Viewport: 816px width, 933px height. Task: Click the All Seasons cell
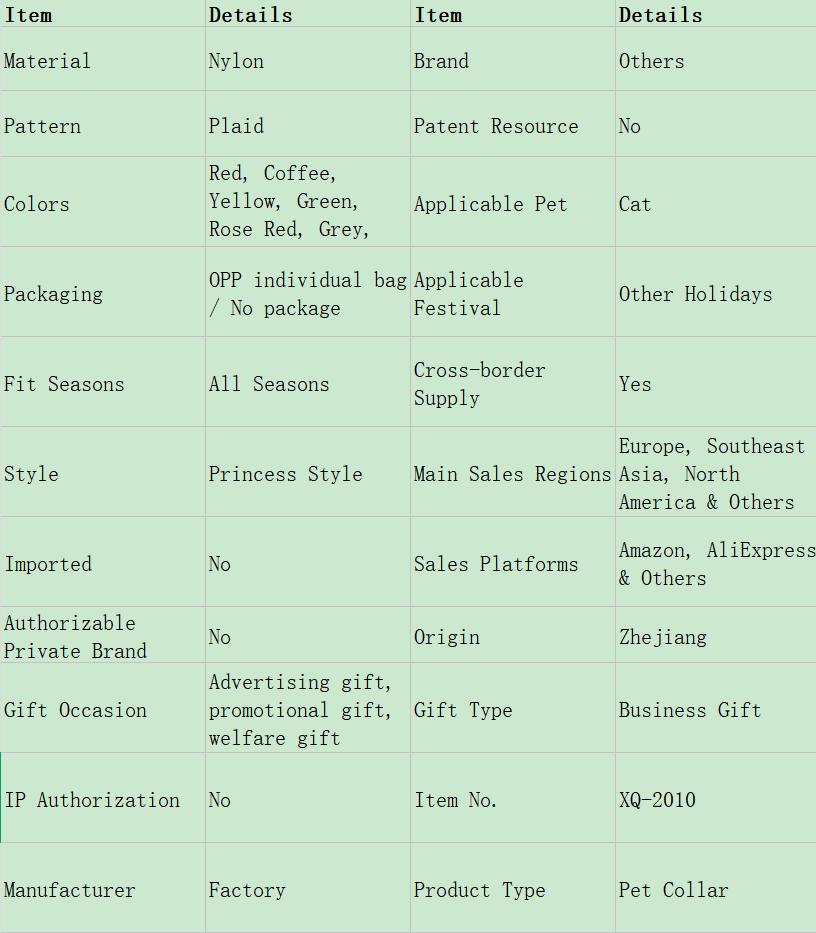click(x=308, y=382)
